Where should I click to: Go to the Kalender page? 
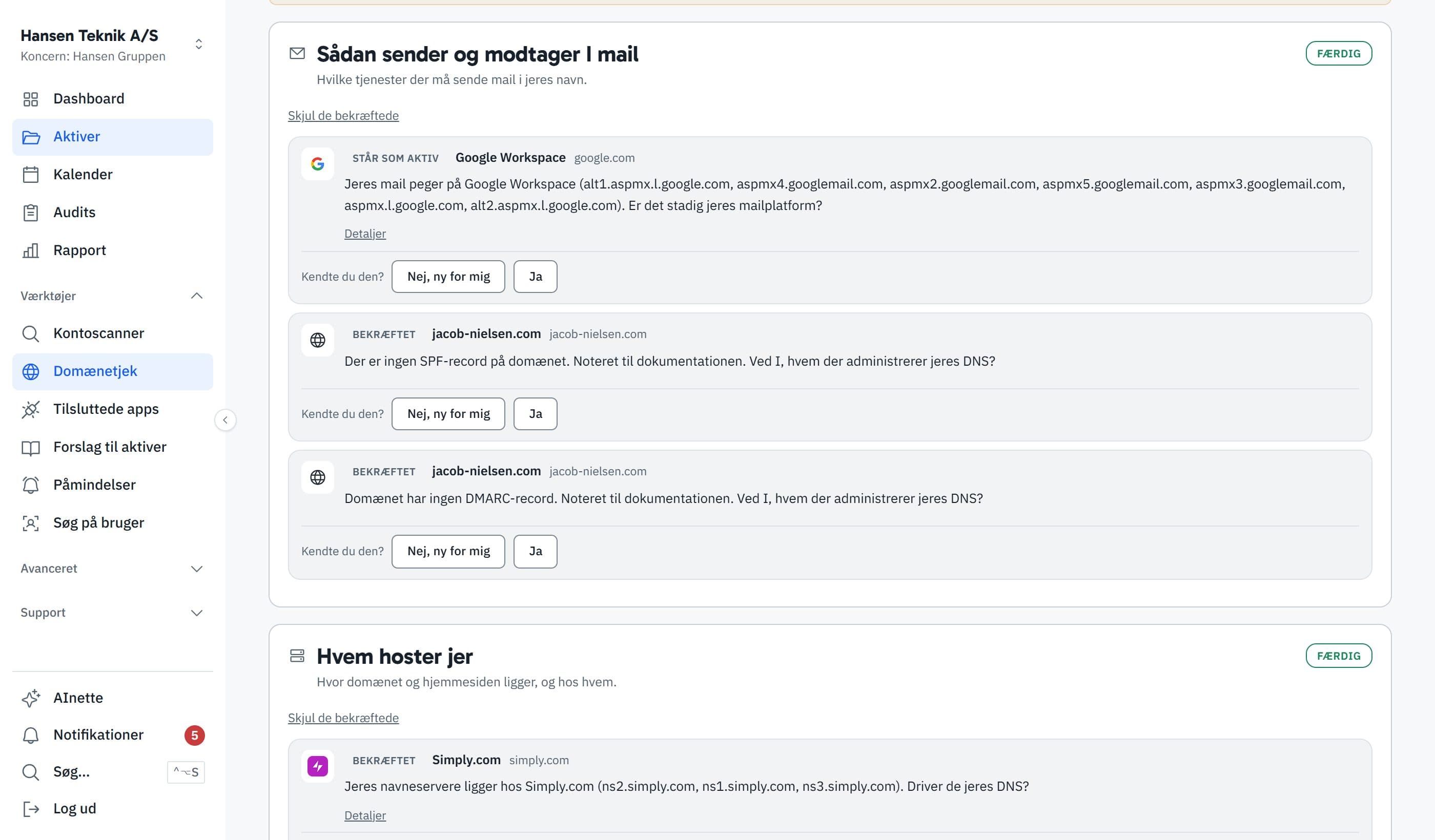(113, 175)
